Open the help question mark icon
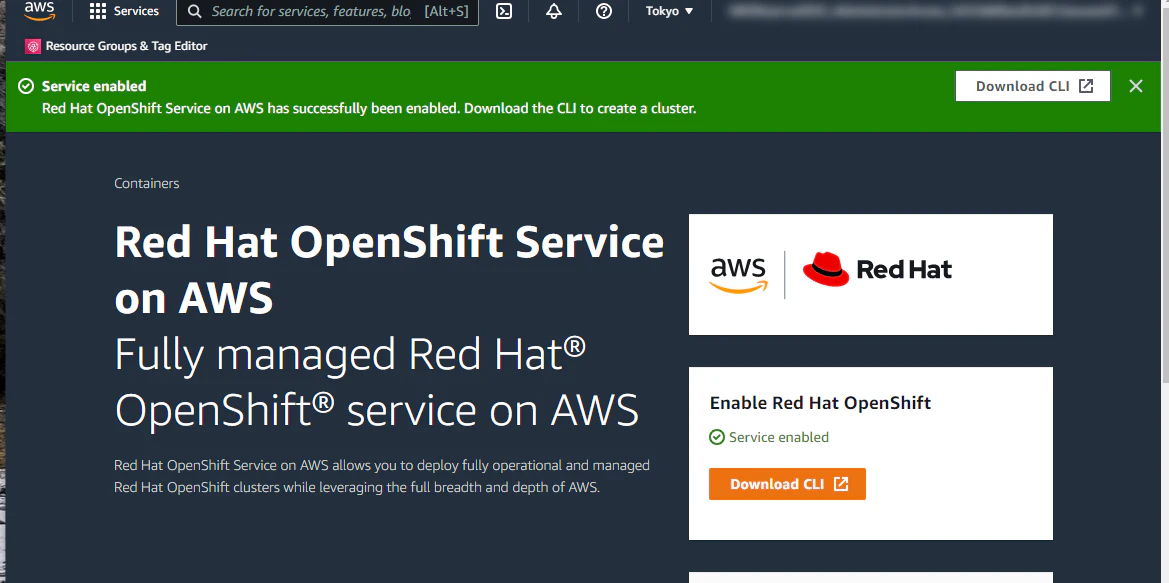 pos(604,11)
